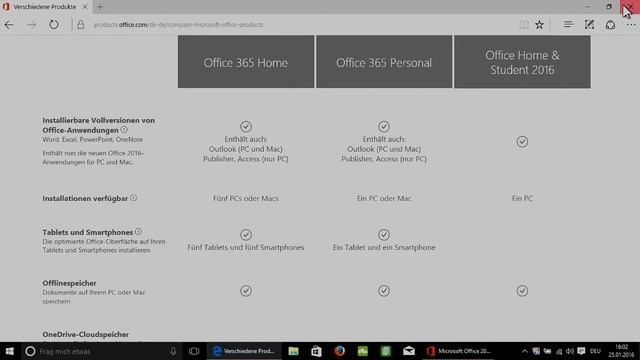Select the Verschiedene Produkte tab

[x=45, y=7]
